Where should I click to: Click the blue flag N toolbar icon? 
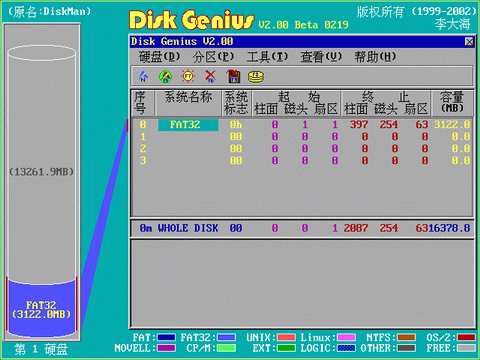pos(143,77)
